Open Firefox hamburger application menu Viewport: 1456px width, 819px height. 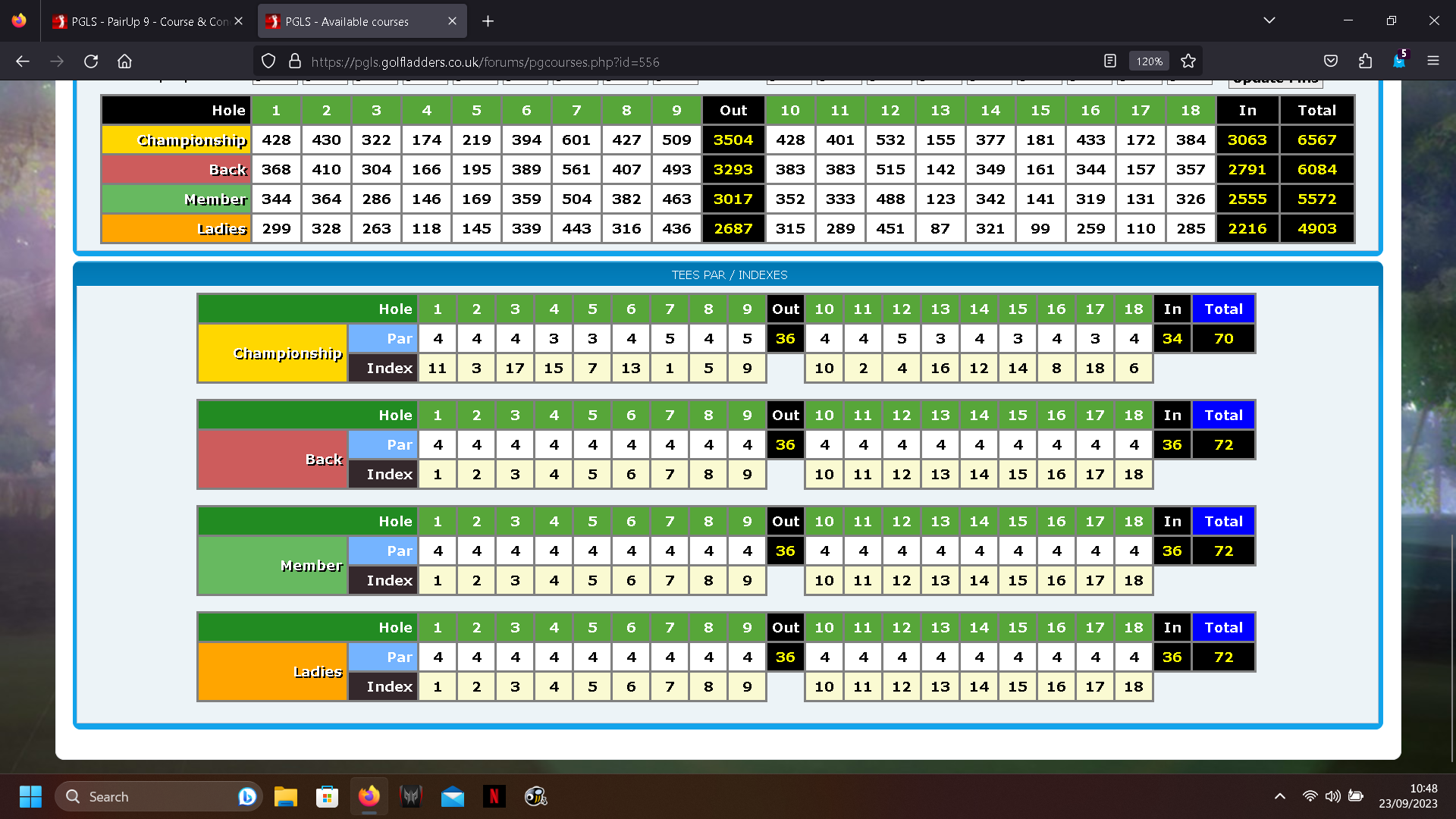(1433, 61)
